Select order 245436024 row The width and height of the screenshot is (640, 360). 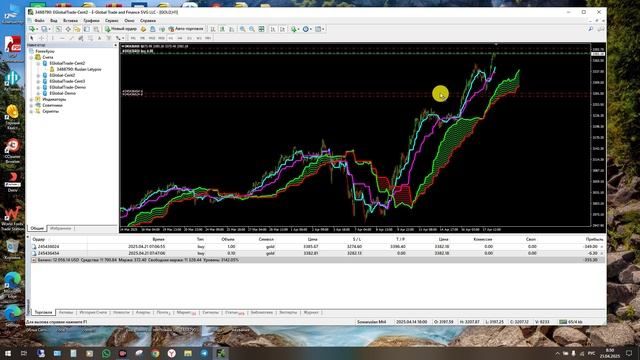coord(318,247)
